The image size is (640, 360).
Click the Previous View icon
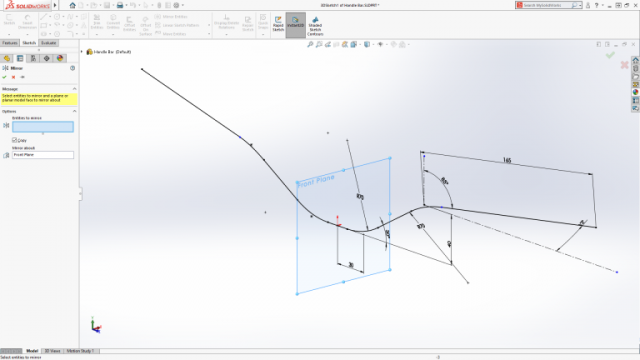pos(328,44)
